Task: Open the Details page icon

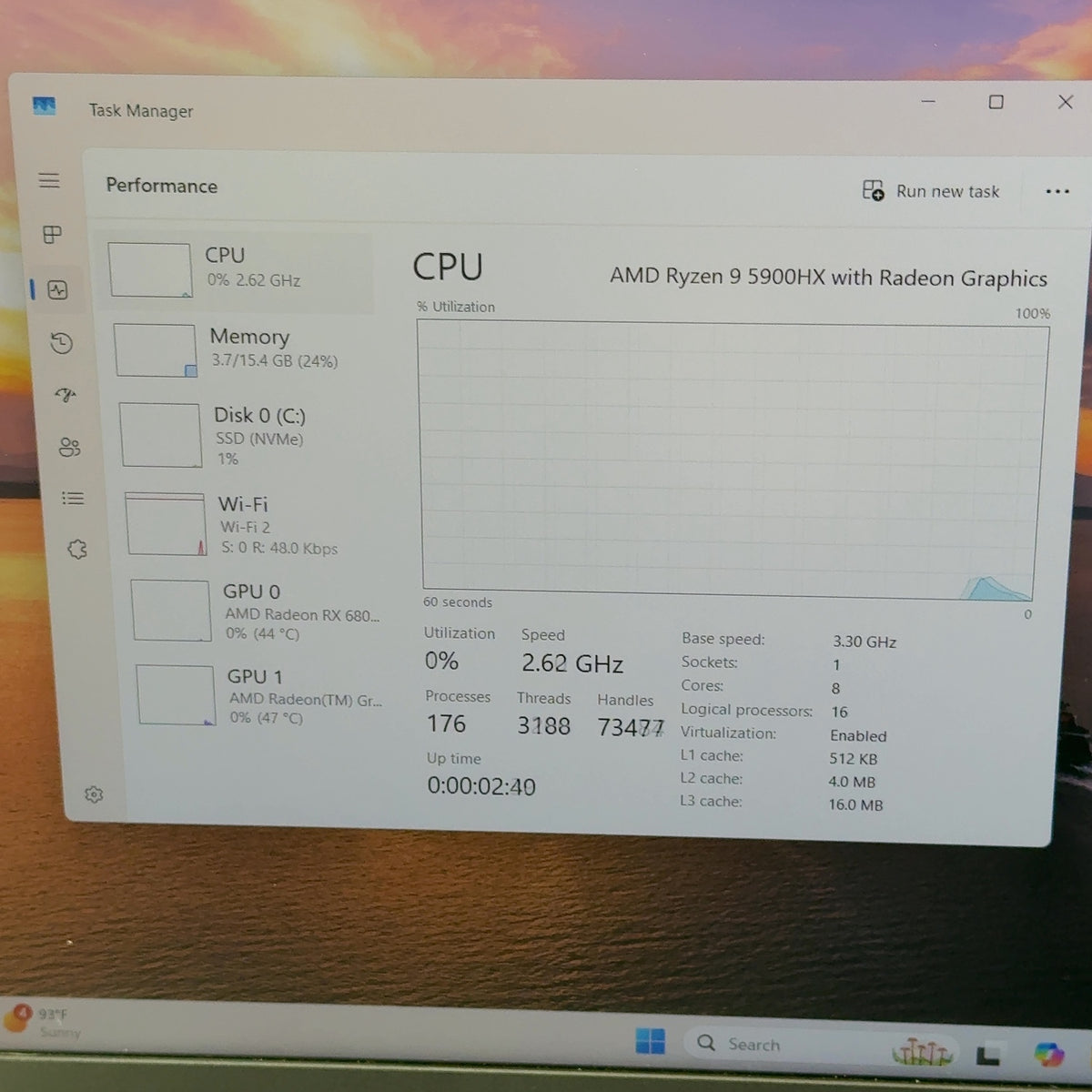Action: (x=73, y=498)
